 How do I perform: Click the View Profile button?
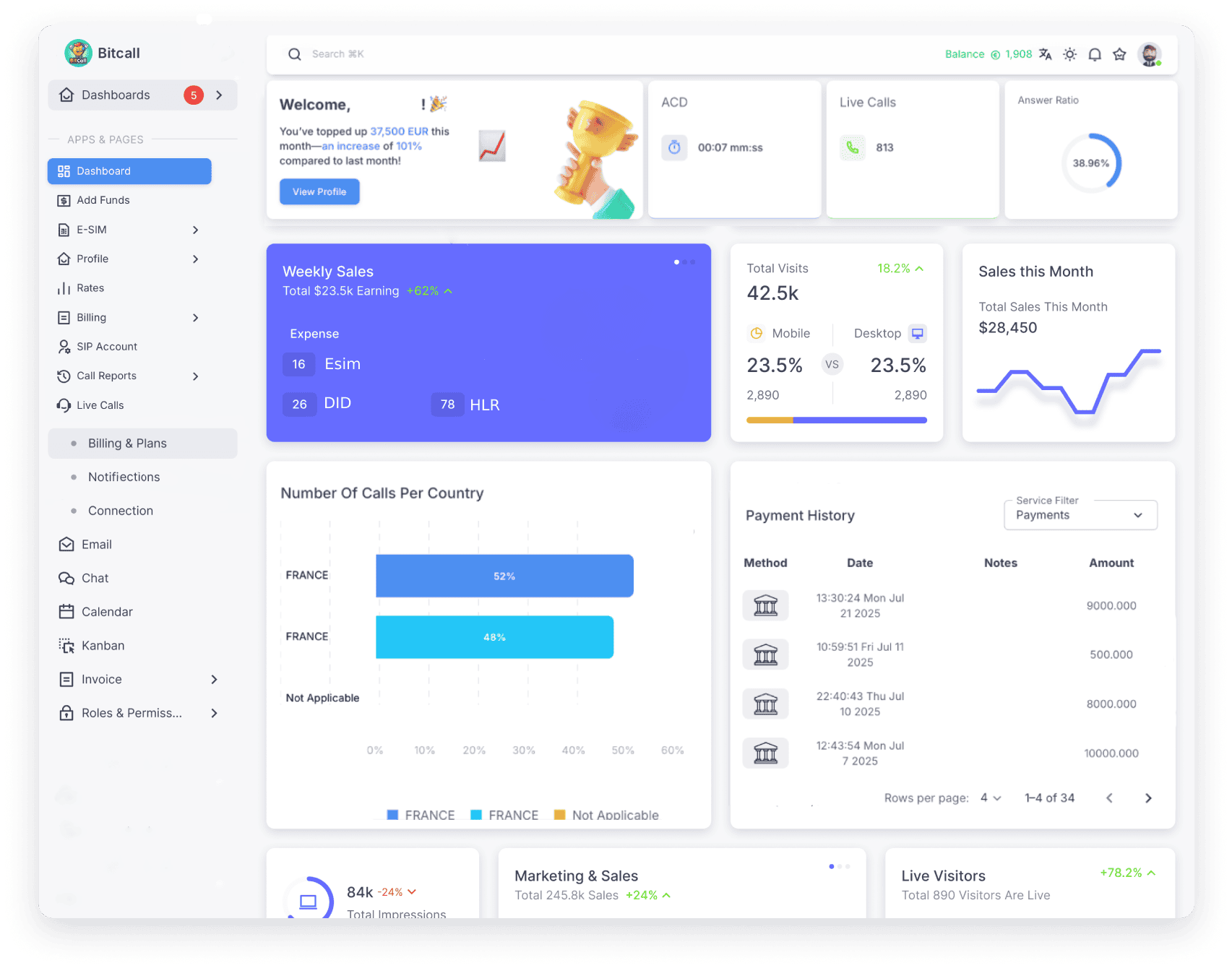click(x=319, y=191)
